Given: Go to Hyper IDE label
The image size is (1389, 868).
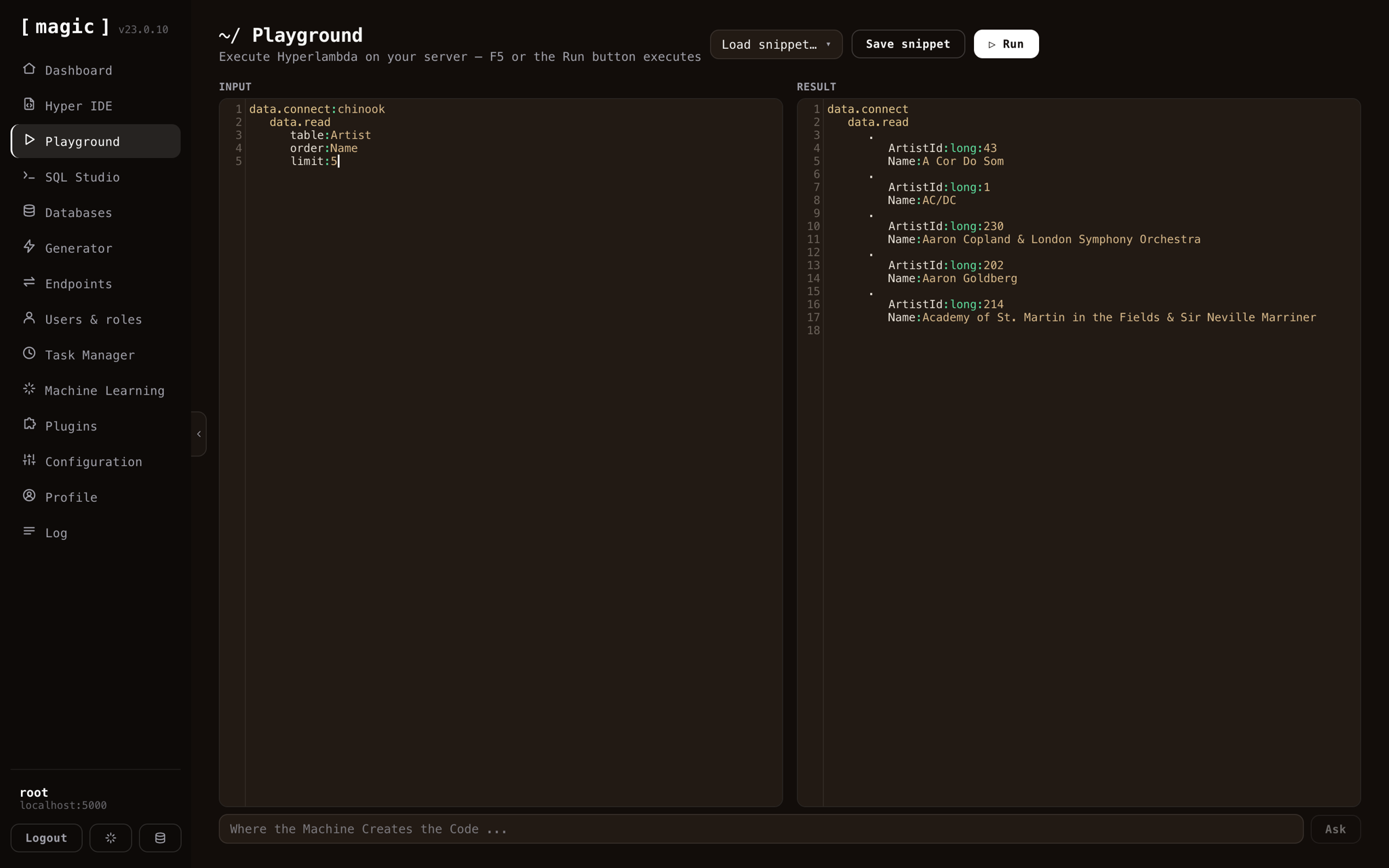Looking at the screenshot, I should coord(79,106).
